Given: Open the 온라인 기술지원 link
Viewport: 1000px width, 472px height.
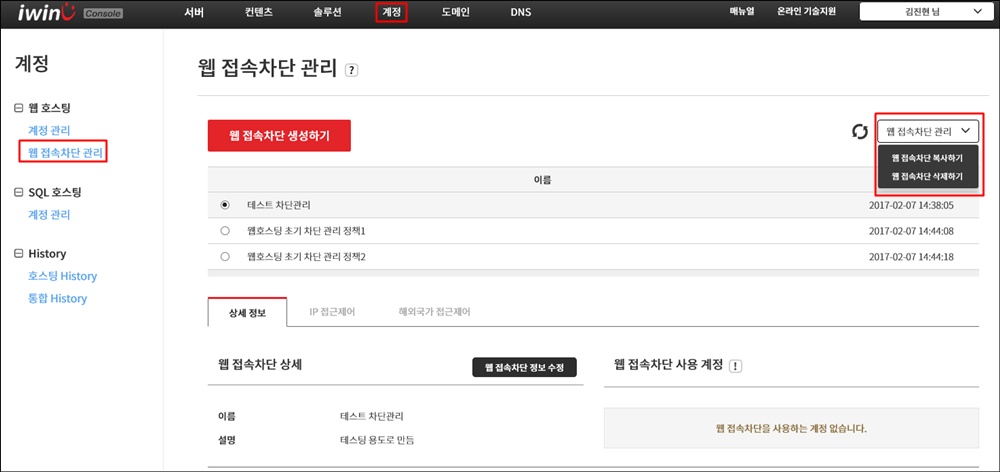Looking at the screenshot, I should point(806,11).
